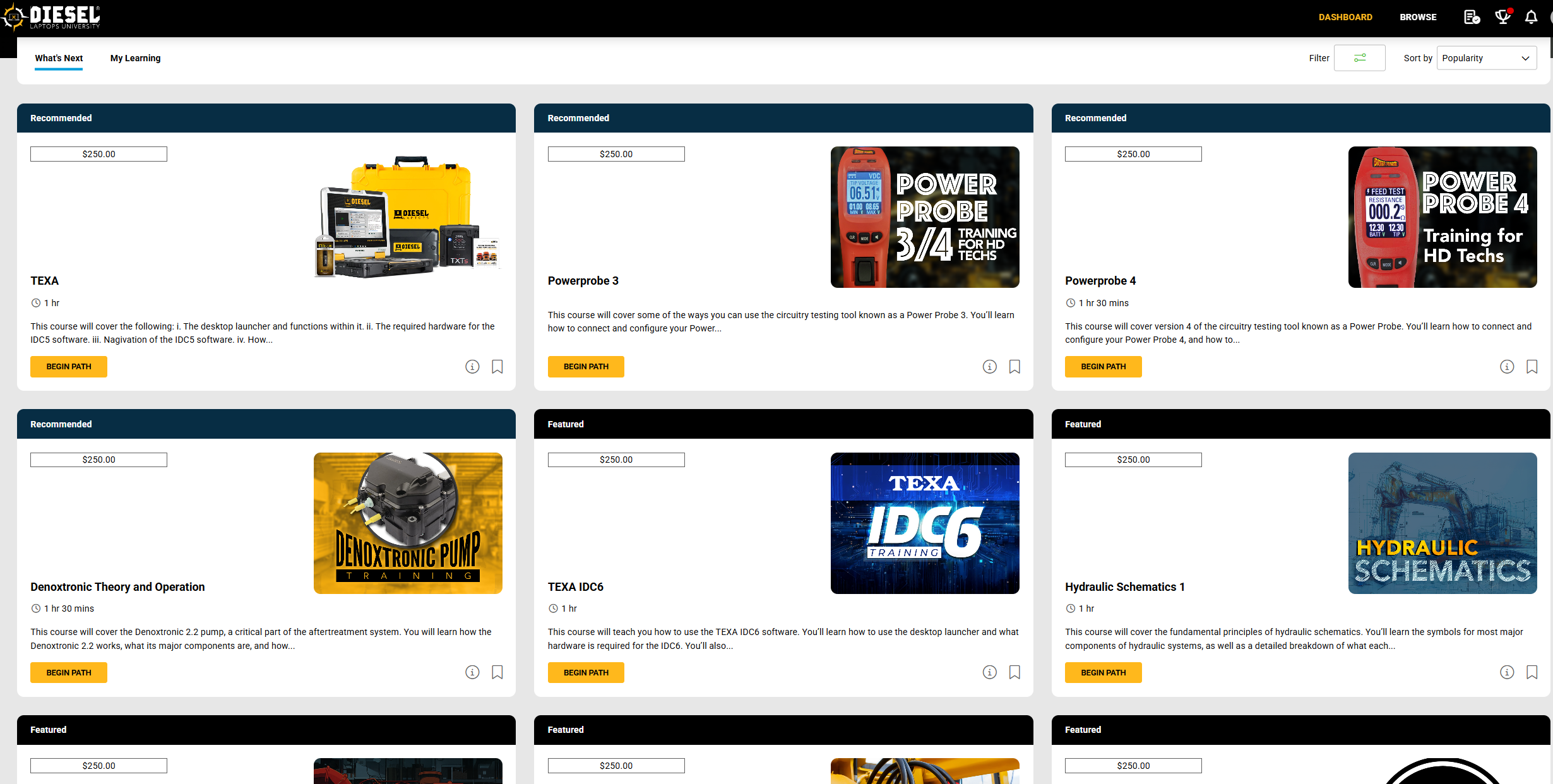
Task: Open the trophy achievements icon
Action: 1503,17
